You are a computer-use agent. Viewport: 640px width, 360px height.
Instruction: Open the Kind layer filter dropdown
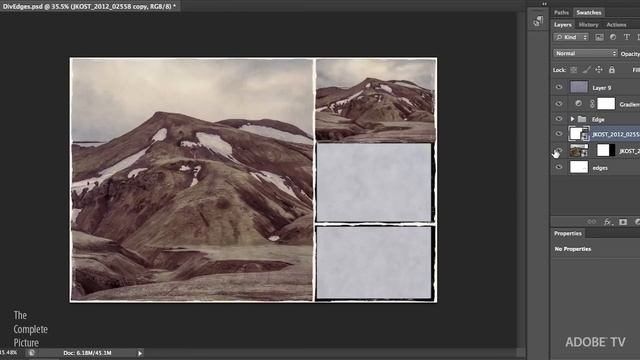tap(571, 37)
